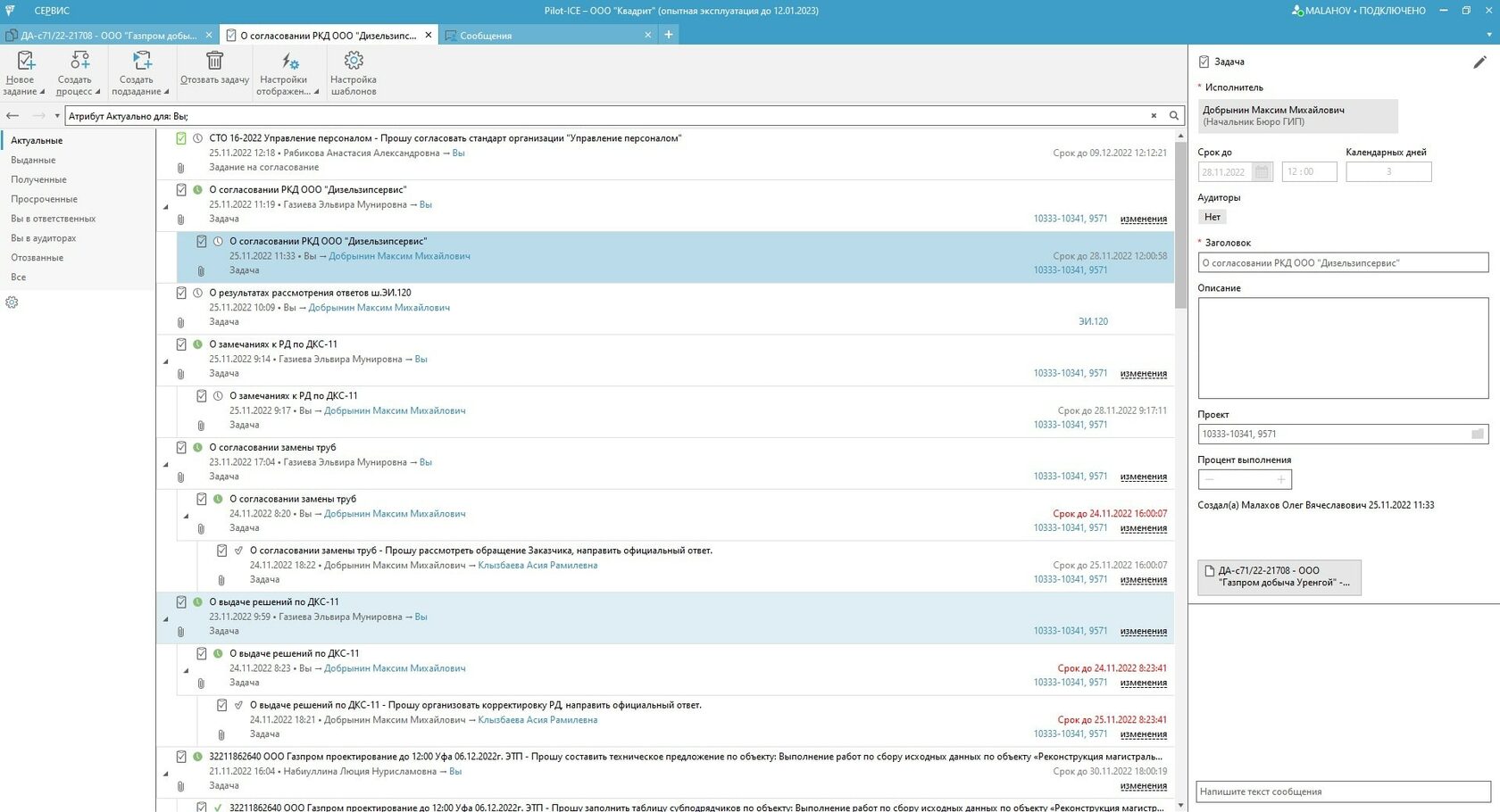Toggle checkbox of О согласовании замены труб 23.11.2022
The image size is (1500, 812).
(181, 447)
